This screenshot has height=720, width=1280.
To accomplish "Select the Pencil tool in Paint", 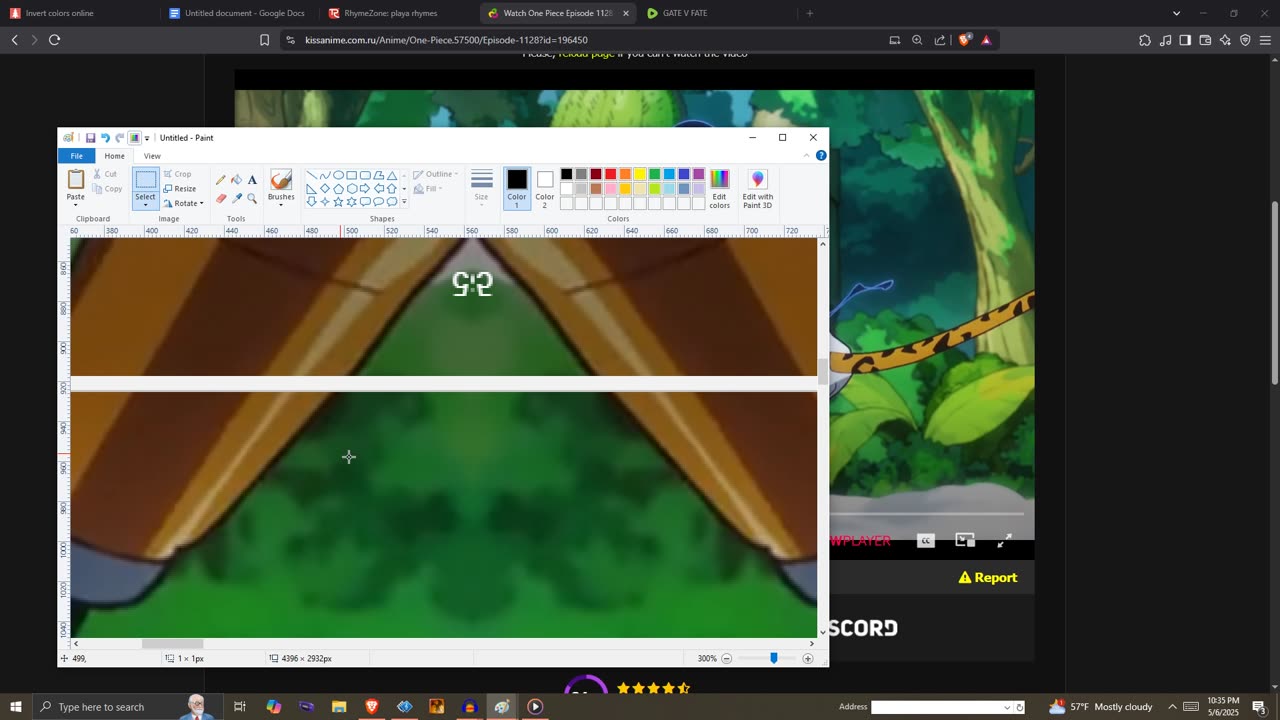I will tap(221, 180).
